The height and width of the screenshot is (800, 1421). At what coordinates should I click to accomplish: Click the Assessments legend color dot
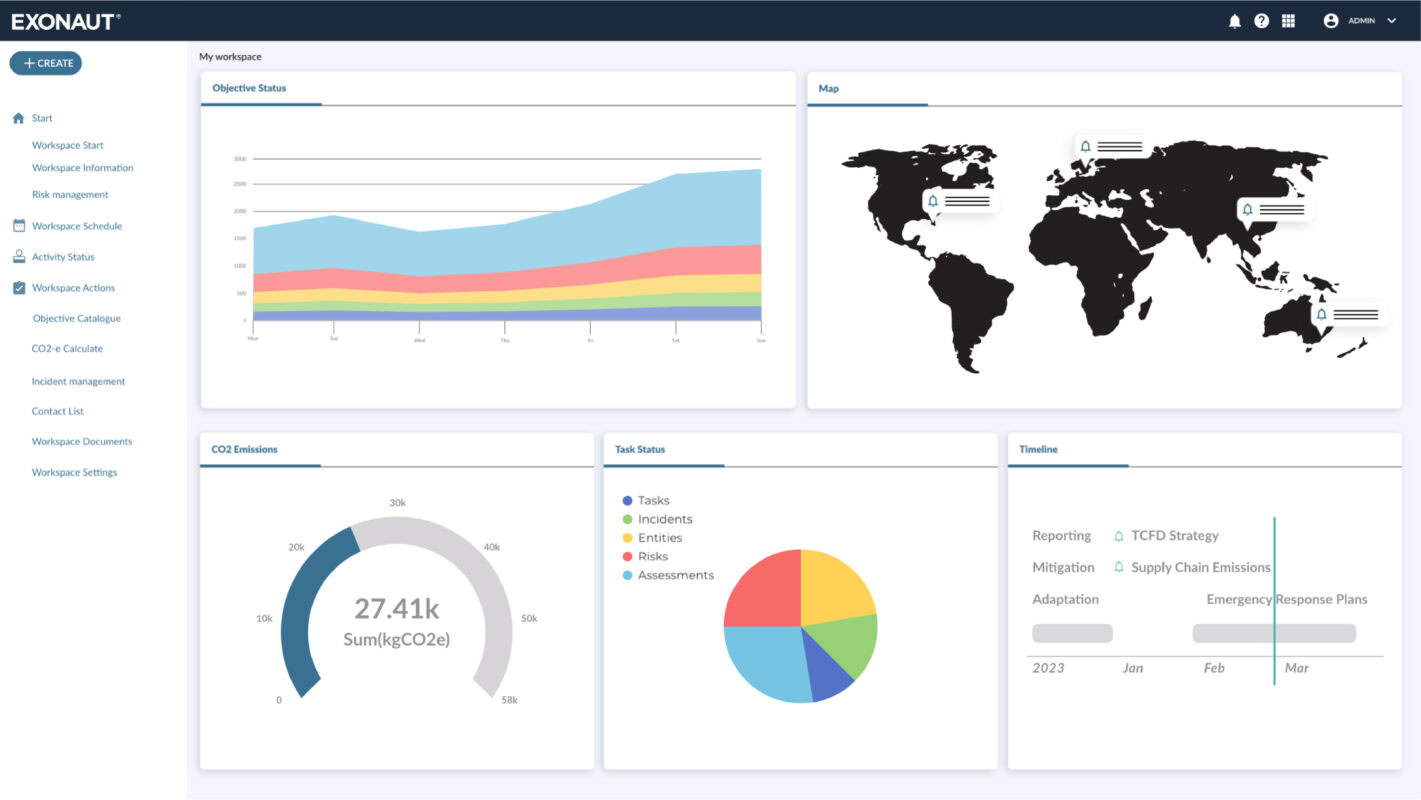(627, 575)
